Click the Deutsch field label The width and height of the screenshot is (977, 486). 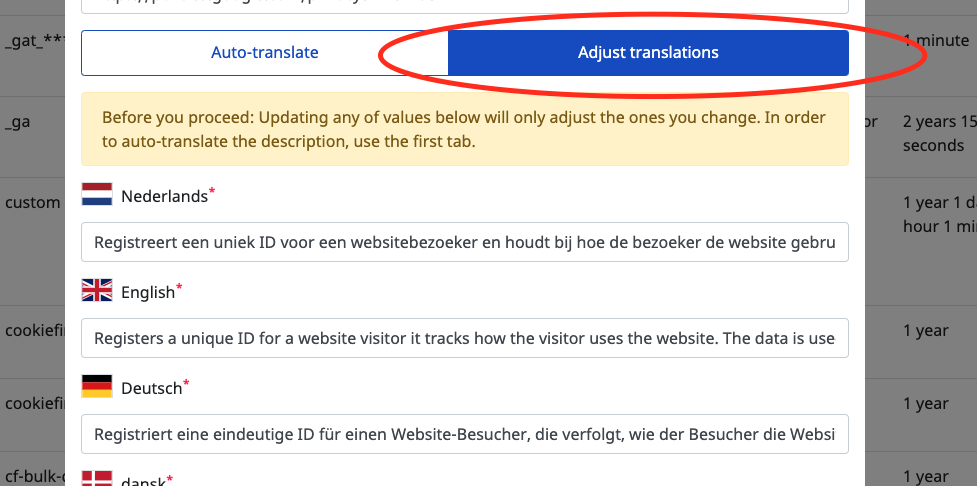click(151, 388)
